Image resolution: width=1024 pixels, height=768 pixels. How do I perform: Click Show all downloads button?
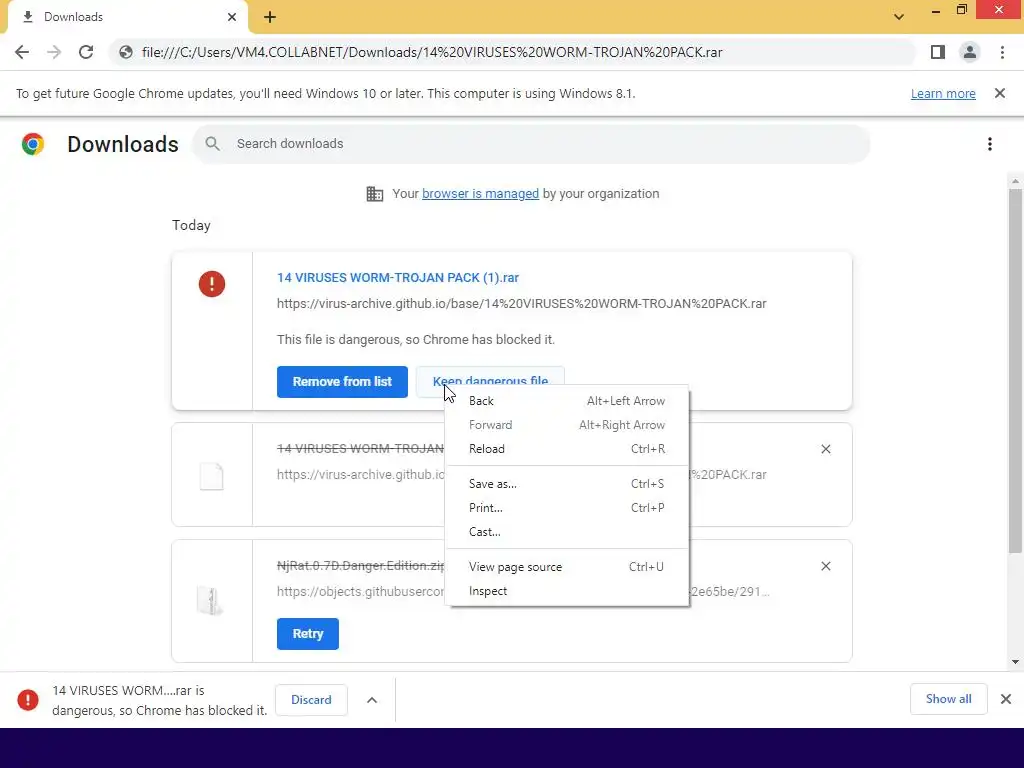coord(948,699)
